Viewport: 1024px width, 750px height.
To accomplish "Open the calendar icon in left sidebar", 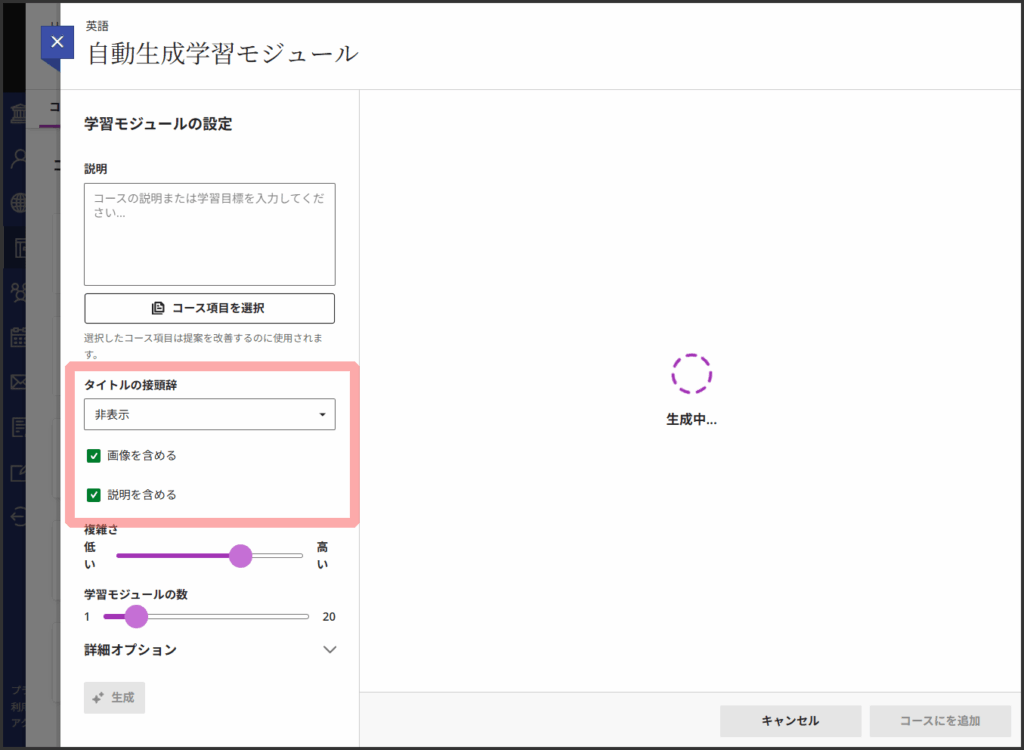I will coord(18,337).
